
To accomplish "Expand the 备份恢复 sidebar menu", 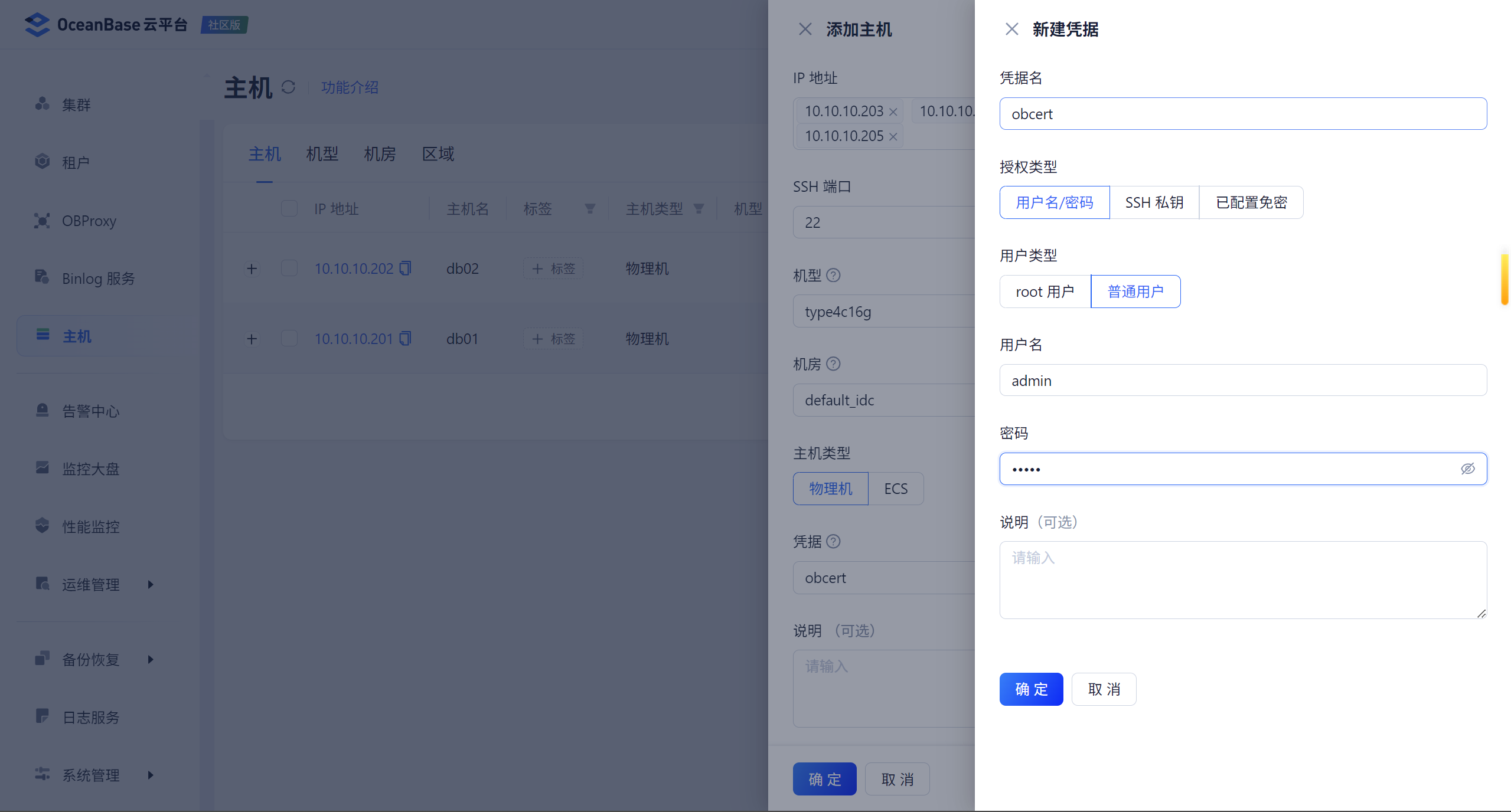I will [92, 659].
